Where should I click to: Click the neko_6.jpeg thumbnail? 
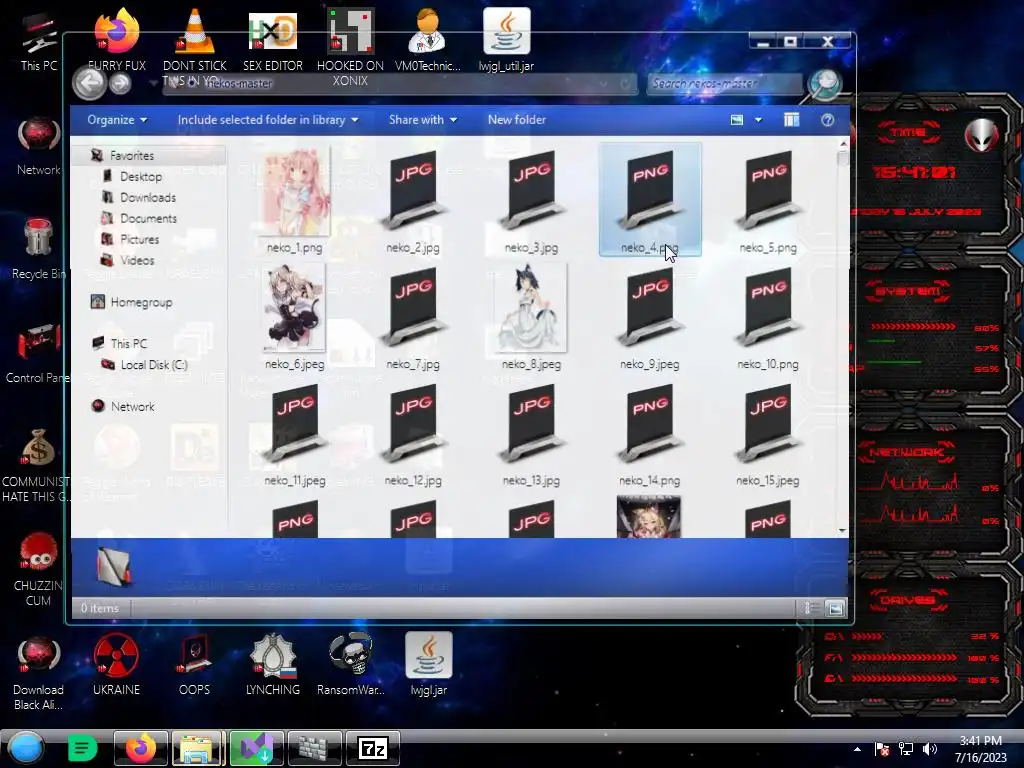click(294, 308)
